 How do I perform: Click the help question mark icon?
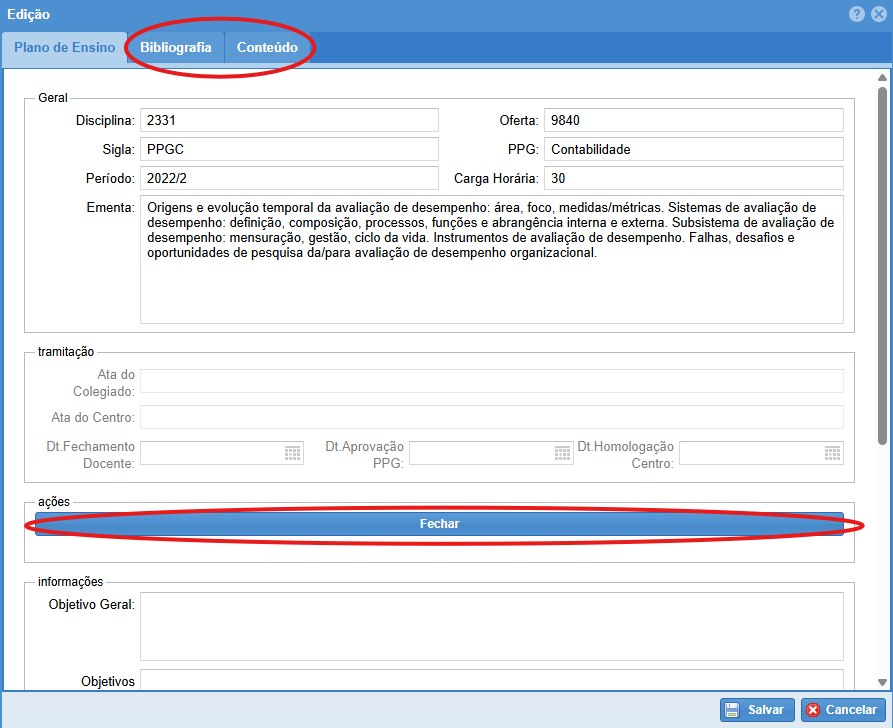[857, 15]
